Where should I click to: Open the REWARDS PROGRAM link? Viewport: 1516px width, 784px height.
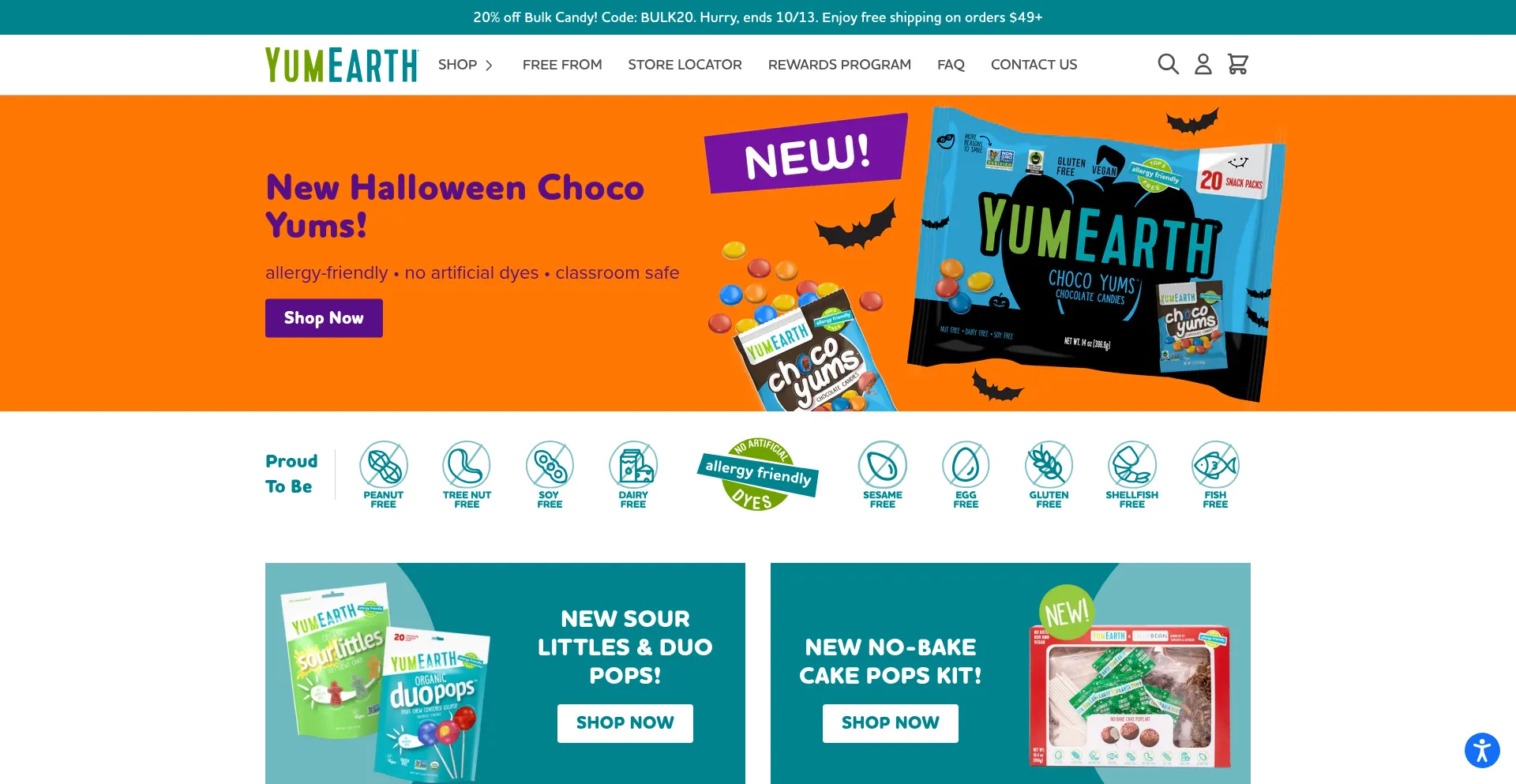click(839, 65)
